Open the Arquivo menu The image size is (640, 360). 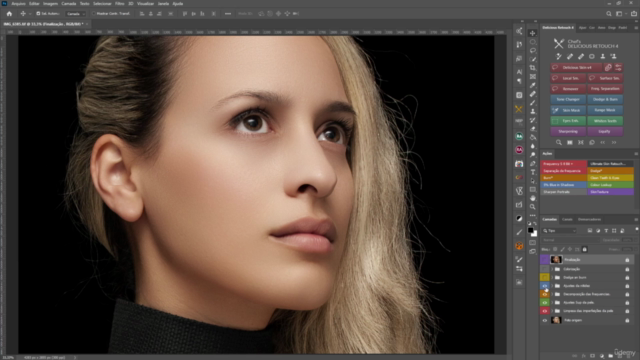[18, 4]
